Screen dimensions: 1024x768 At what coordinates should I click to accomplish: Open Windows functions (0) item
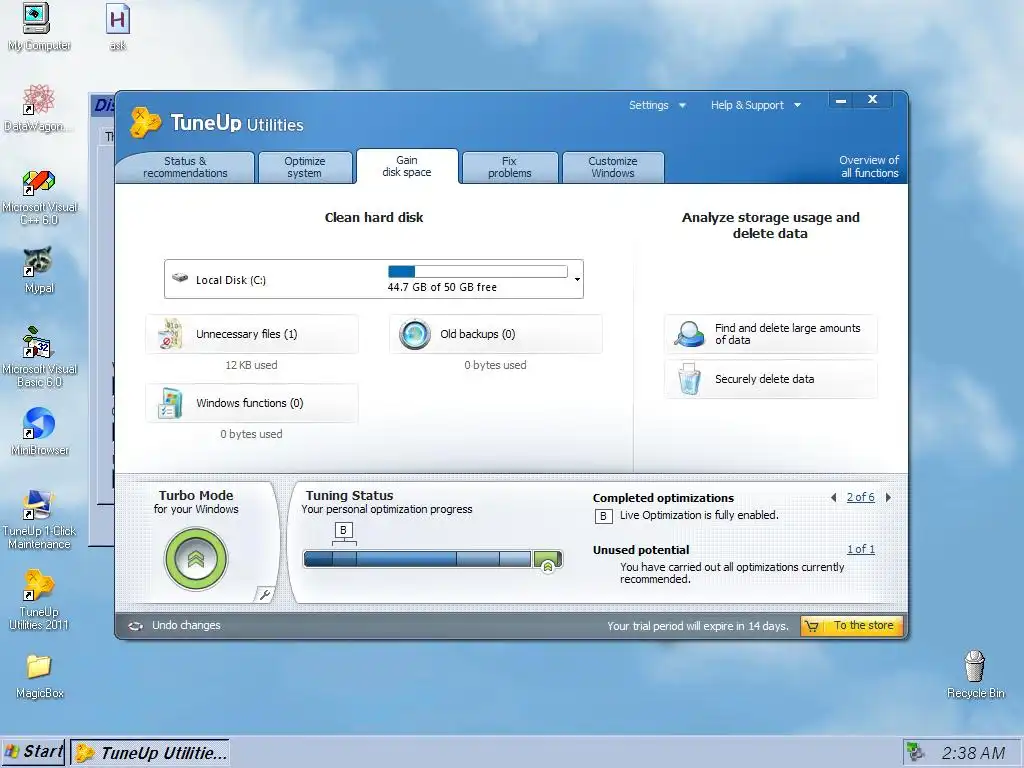coord(251,403)
